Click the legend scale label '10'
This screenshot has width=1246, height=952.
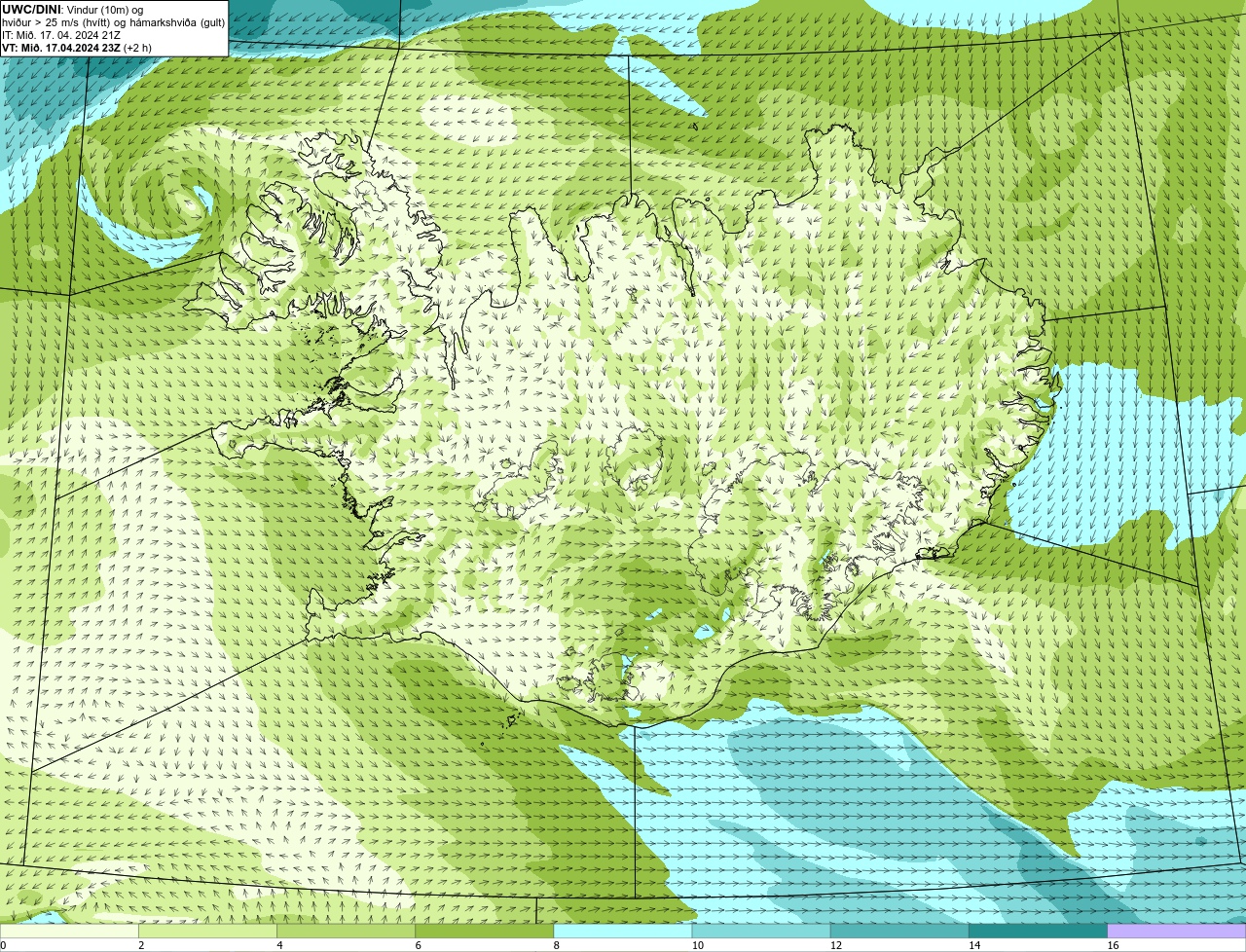click(x=698, y=945)
